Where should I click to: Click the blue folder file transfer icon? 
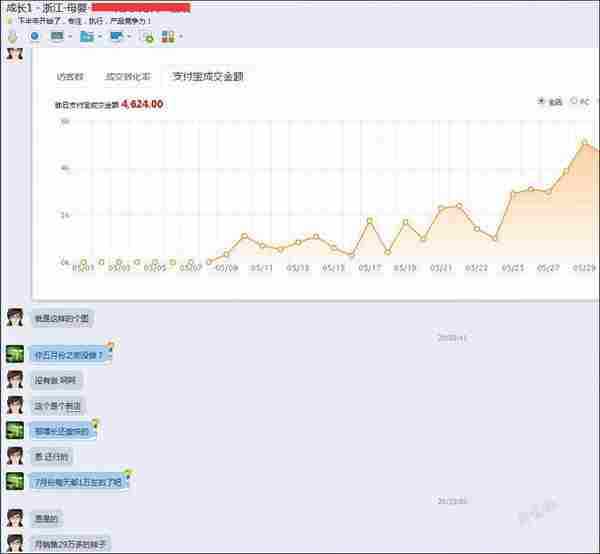coord(87,37)
